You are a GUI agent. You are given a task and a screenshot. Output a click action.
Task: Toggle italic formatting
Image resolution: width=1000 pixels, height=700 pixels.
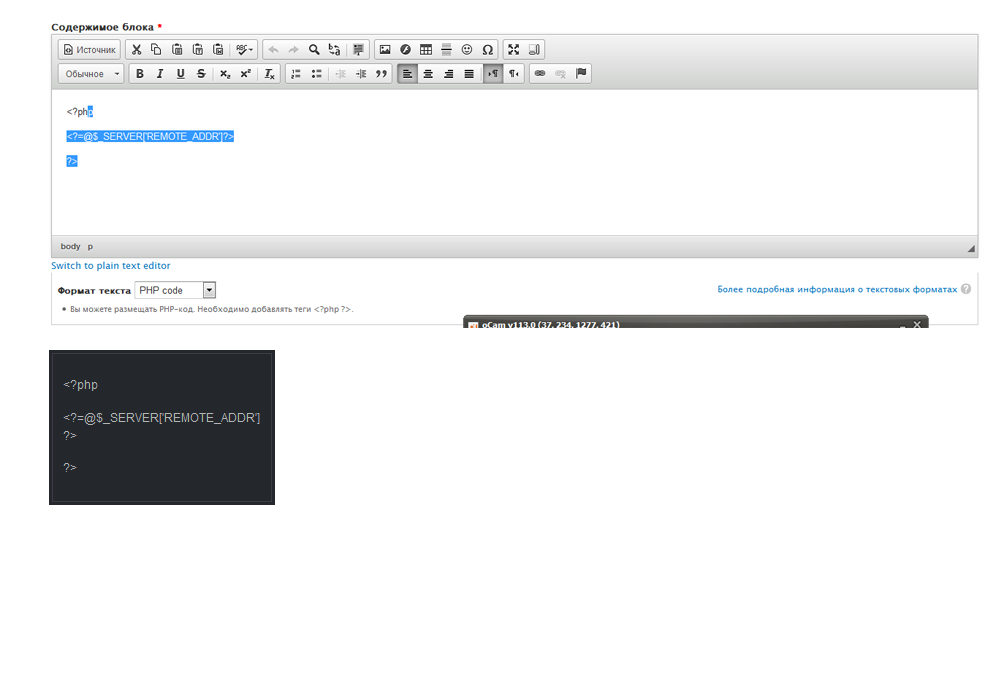[160, 74]
